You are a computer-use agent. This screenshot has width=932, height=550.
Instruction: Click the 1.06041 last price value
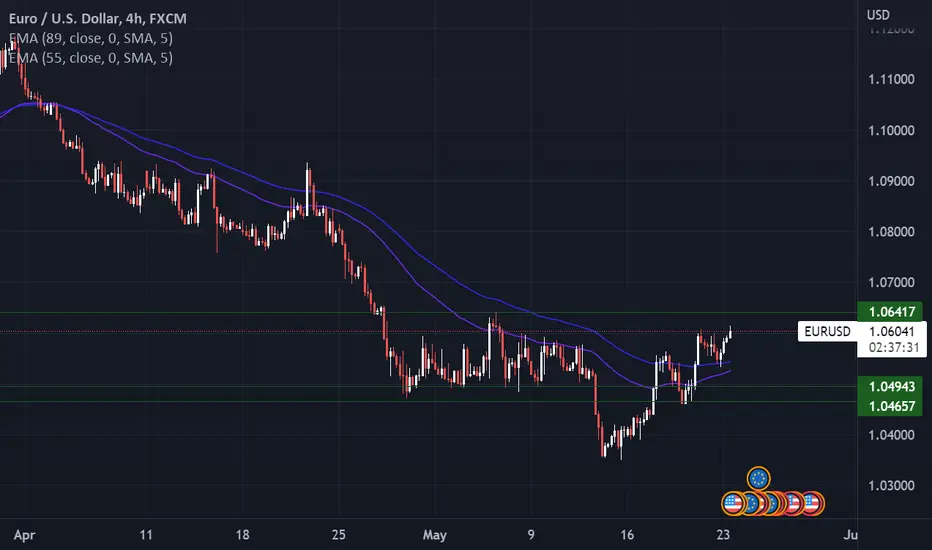point(892,331)
